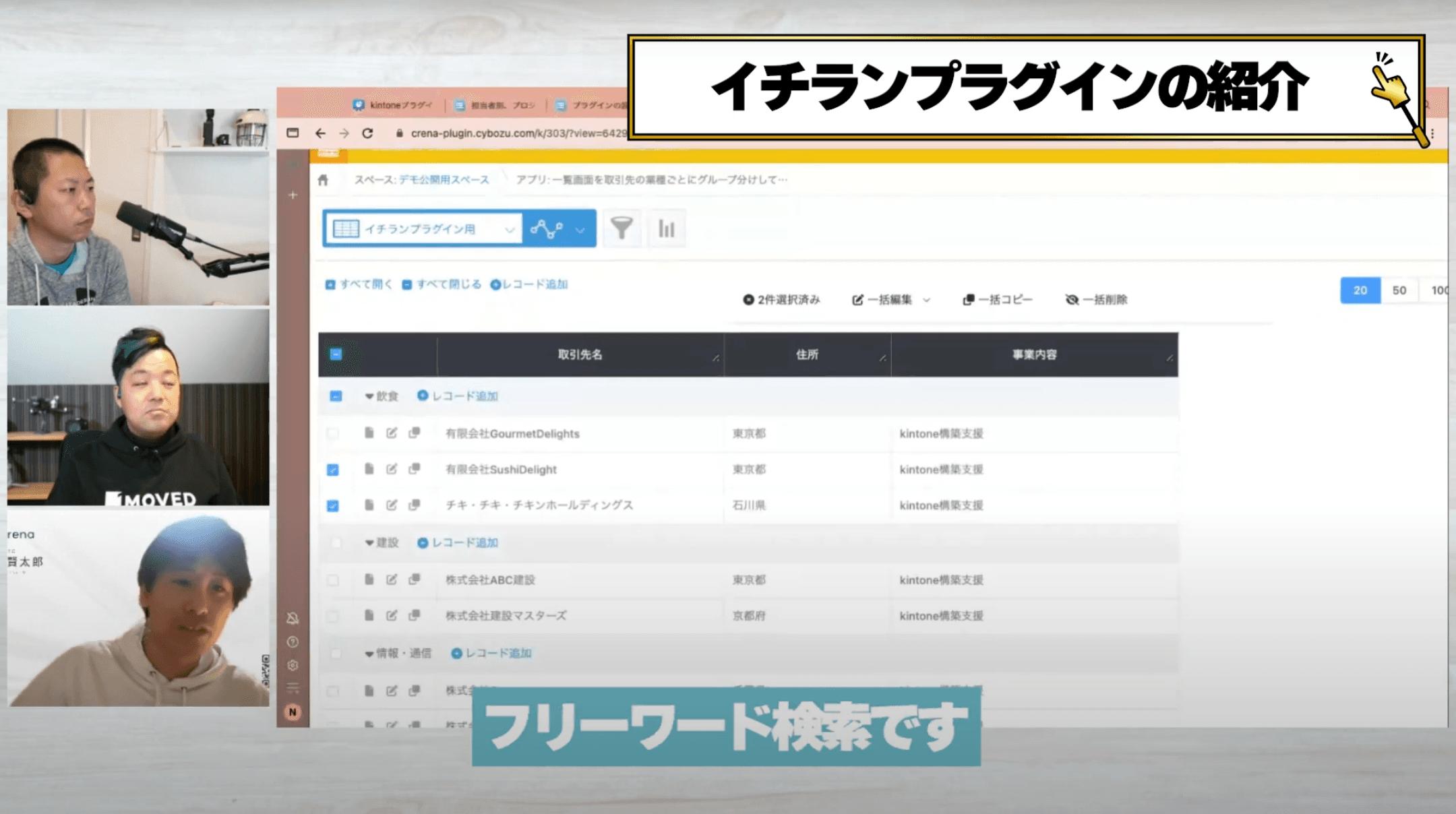Click 一括削除 button

[1096, 300]
